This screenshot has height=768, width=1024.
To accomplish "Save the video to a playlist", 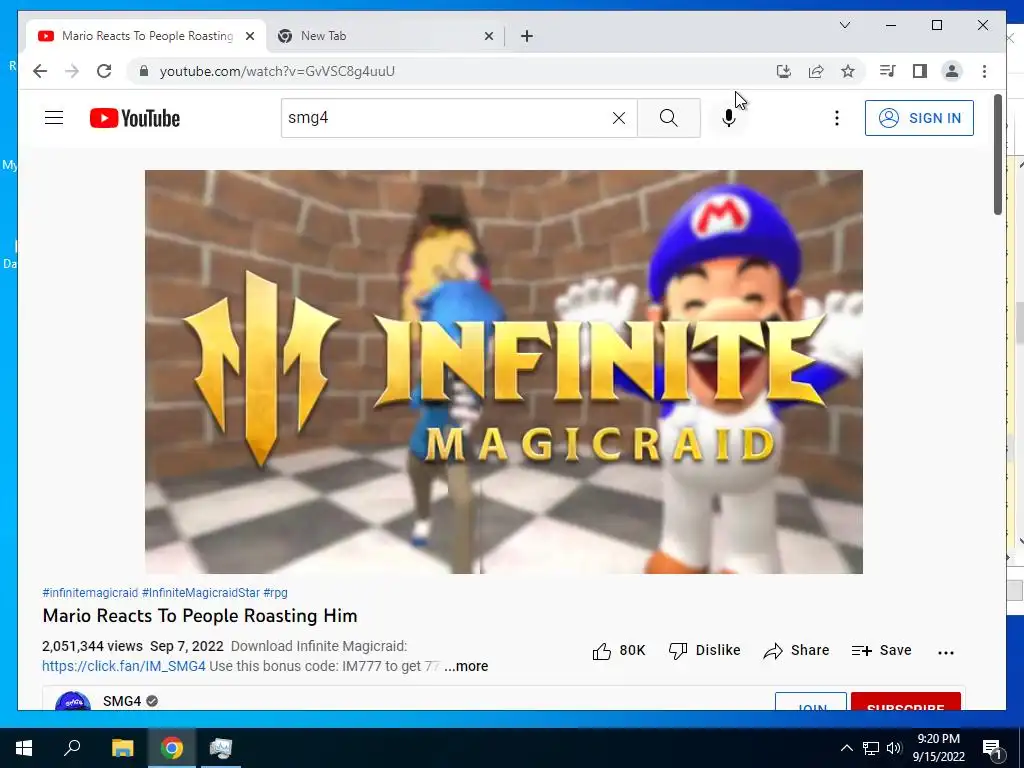I will coord(882,650).
